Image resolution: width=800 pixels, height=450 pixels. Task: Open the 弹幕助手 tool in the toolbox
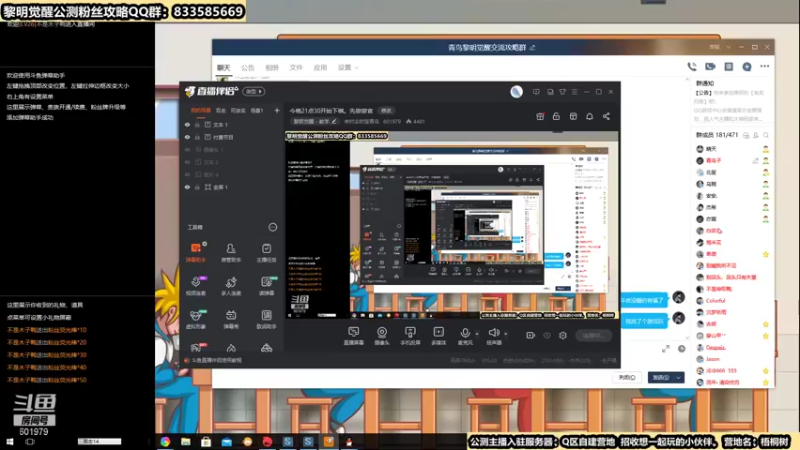click(195, 253)
